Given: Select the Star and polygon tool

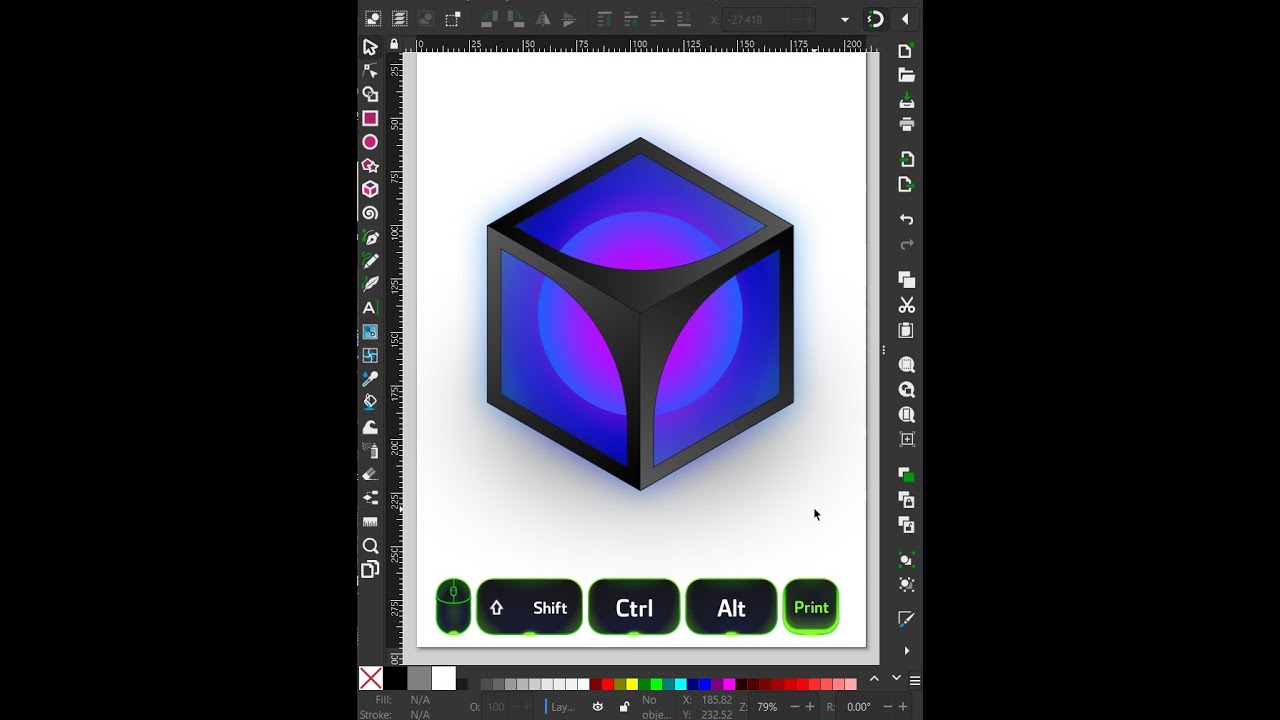Looking at the screenshot, I should tap(370, 165).
